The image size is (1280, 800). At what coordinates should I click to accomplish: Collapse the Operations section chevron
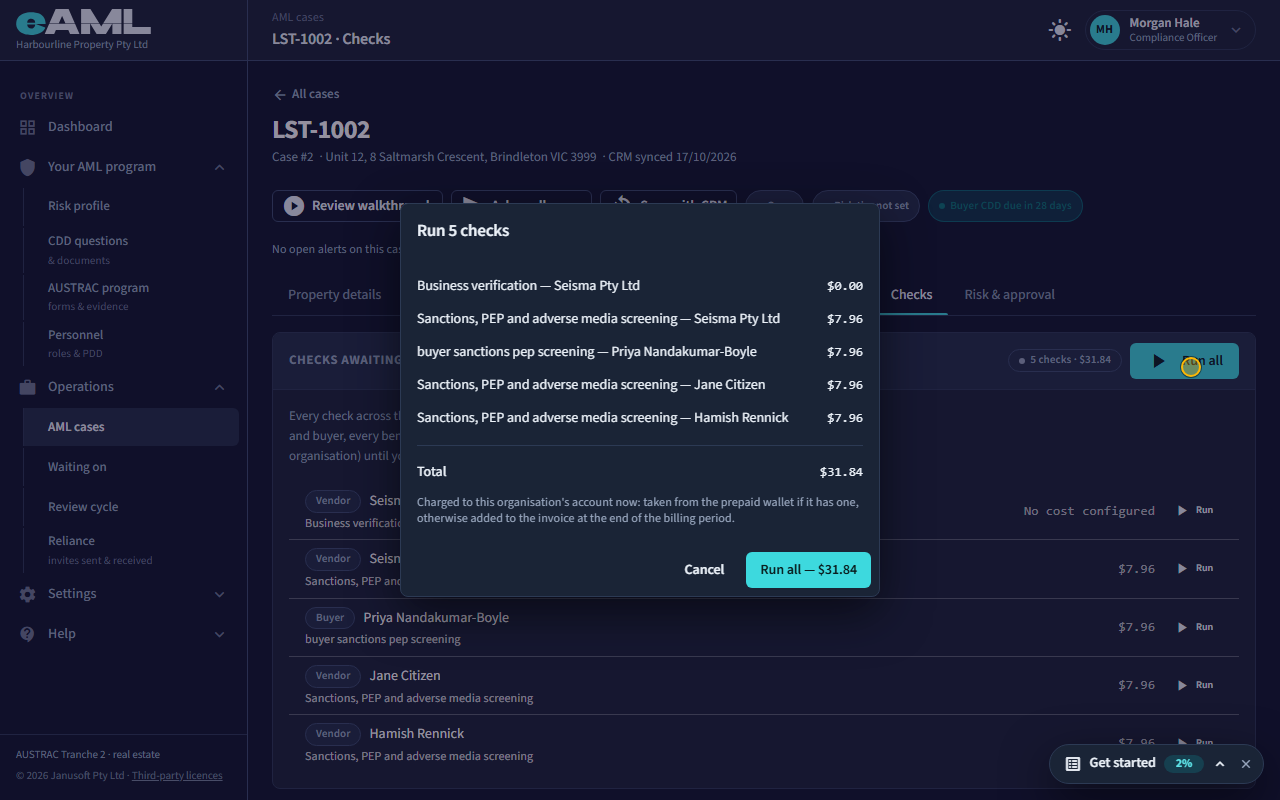click(x=220, y=387)
